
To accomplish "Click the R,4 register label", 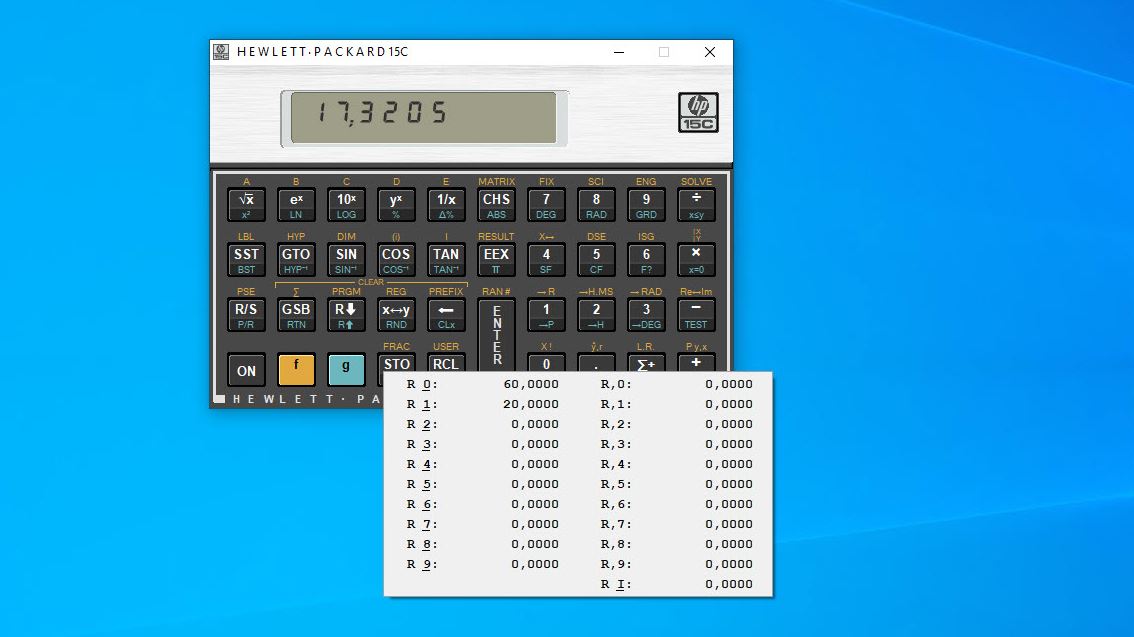I will (x=616, y=464).
